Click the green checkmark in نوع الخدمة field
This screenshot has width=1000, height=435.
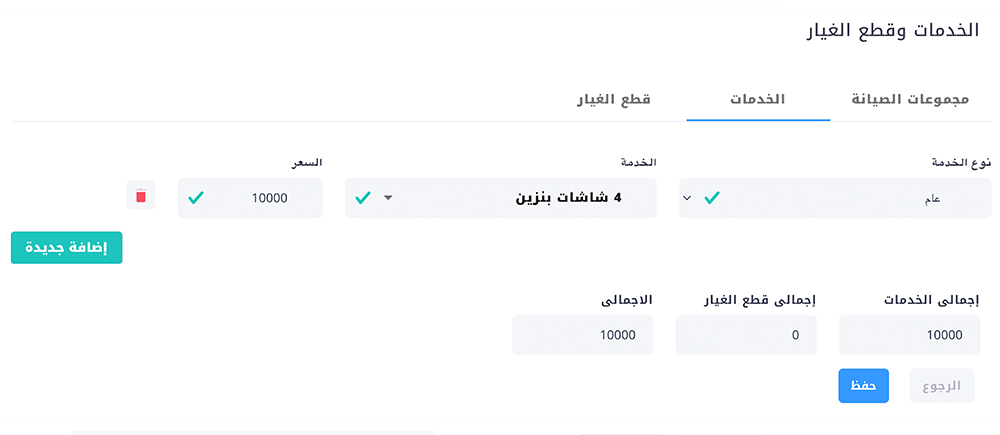[712, 198]
